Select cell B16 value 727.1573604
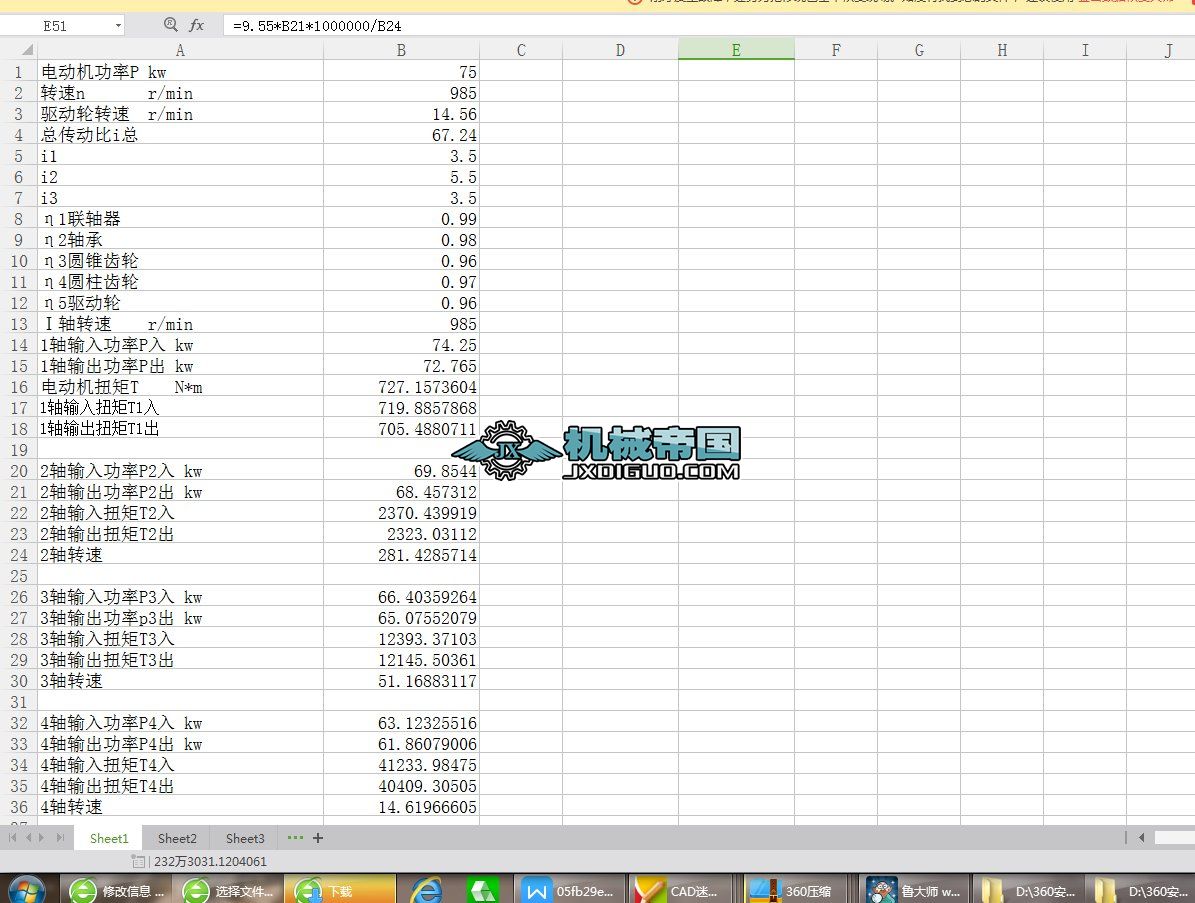 (402, 387)
